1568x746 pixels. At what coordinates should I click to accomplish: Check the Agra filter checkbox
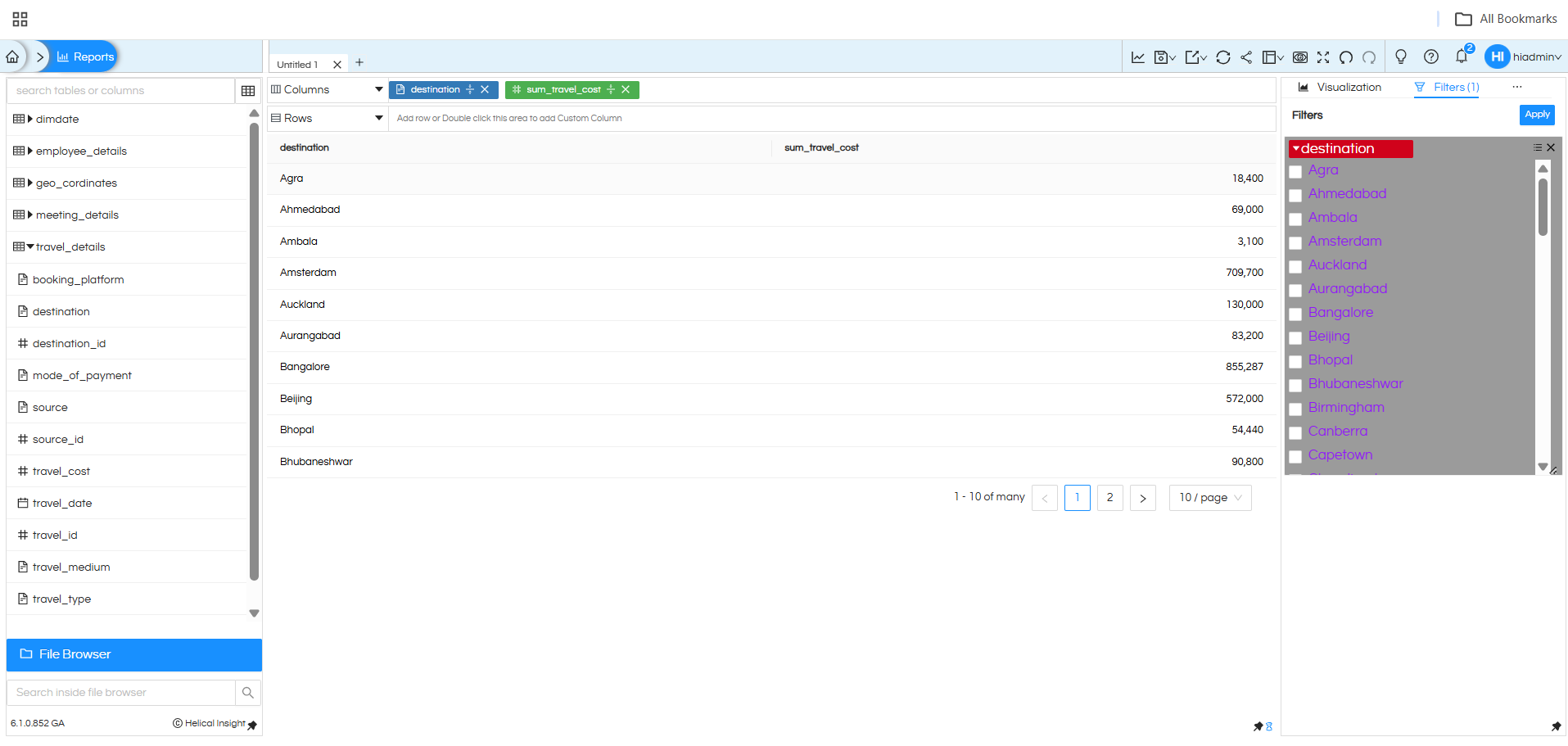[1295, 172]
